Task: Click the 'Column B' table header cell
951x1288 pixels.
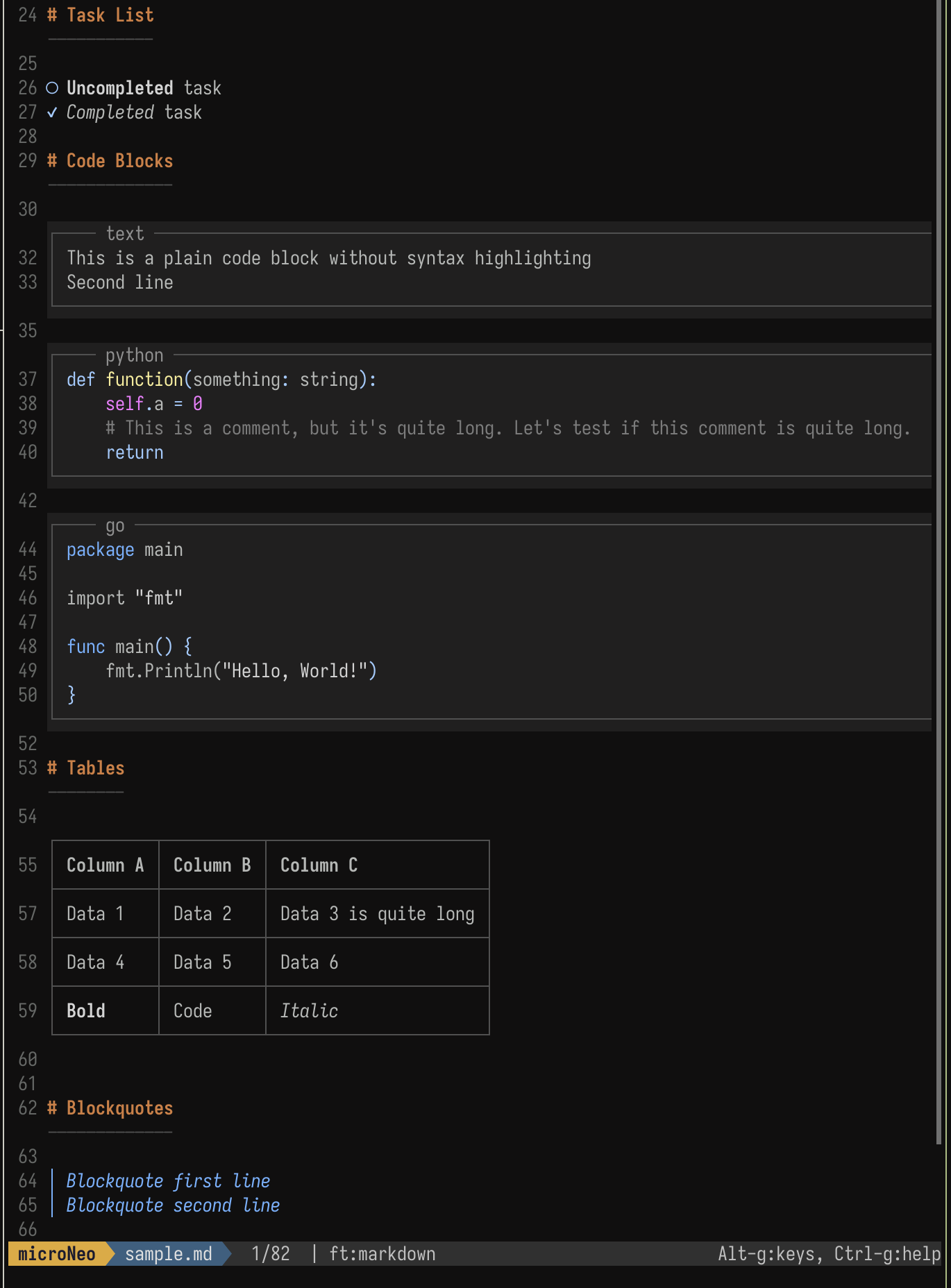Action: click(212, 865)
